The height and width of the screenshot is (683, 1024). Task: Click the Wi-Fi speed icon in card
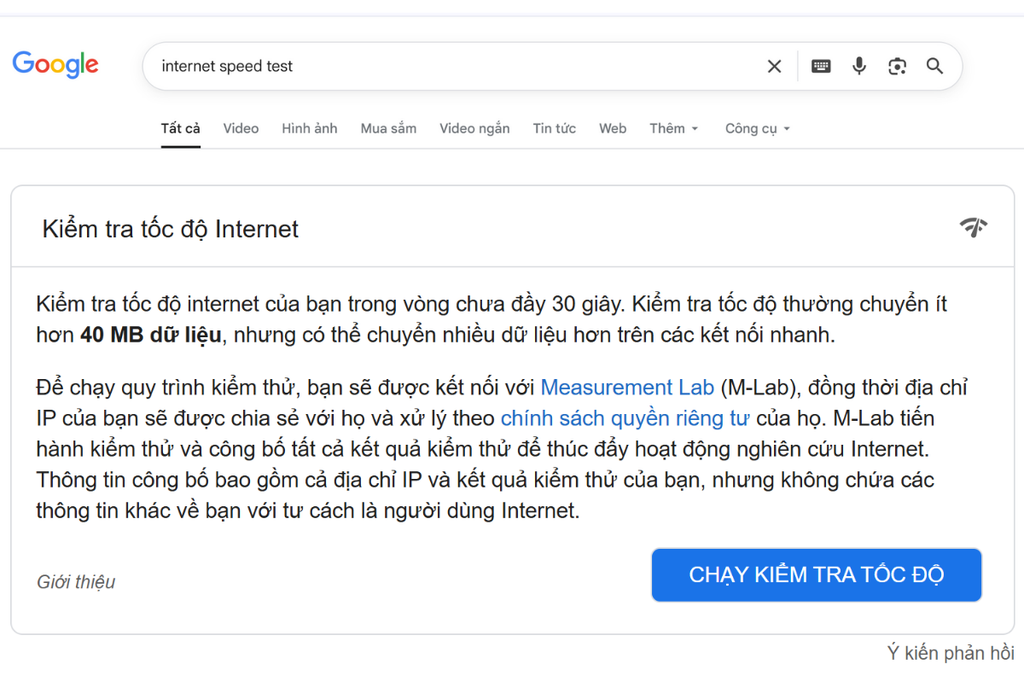point(973,227)
